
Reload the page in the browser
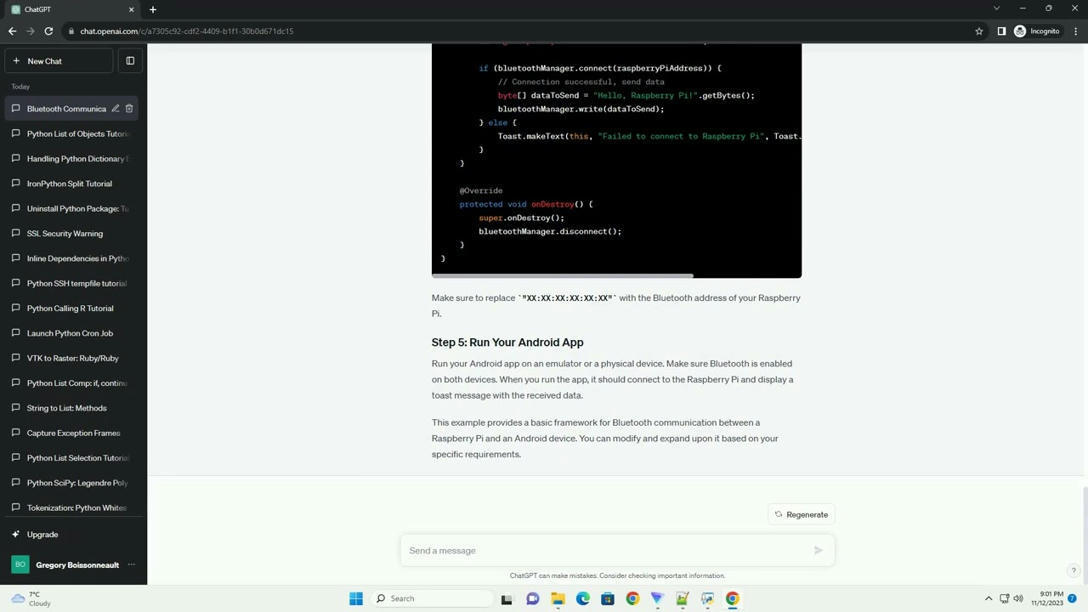click(x=48, y=31)
